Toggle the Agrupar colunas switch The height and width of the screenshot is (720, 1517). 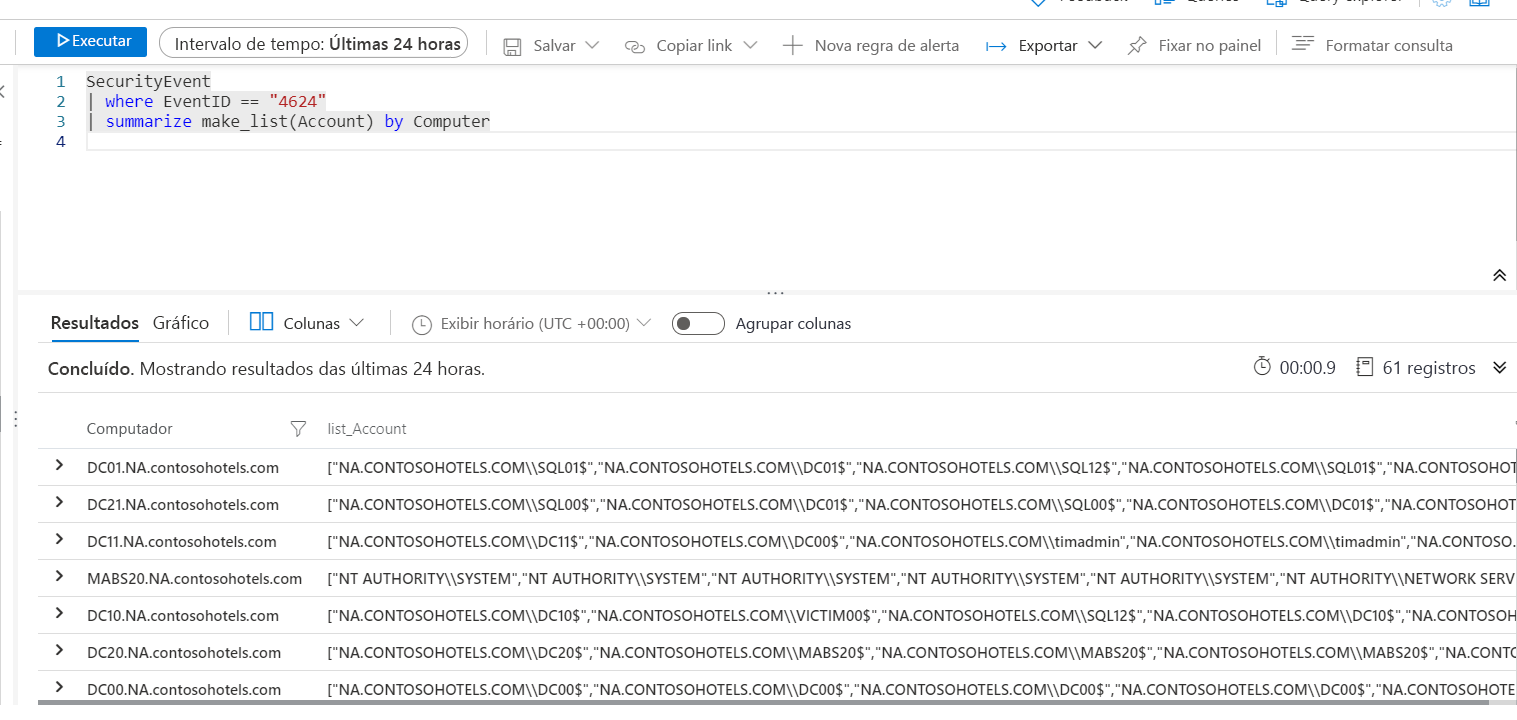pos(698,324)
